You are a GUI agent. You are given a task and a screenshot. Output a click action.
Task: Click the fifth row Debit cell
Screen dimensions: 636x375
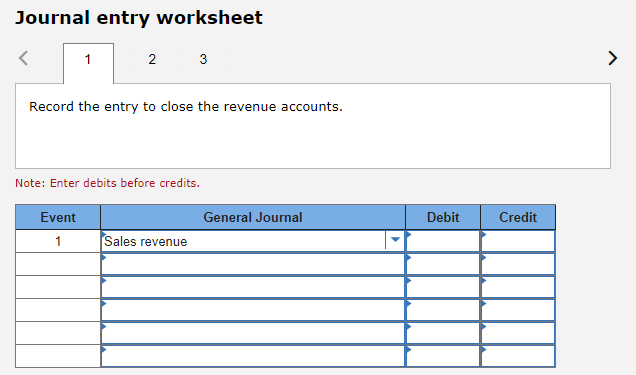443,333
